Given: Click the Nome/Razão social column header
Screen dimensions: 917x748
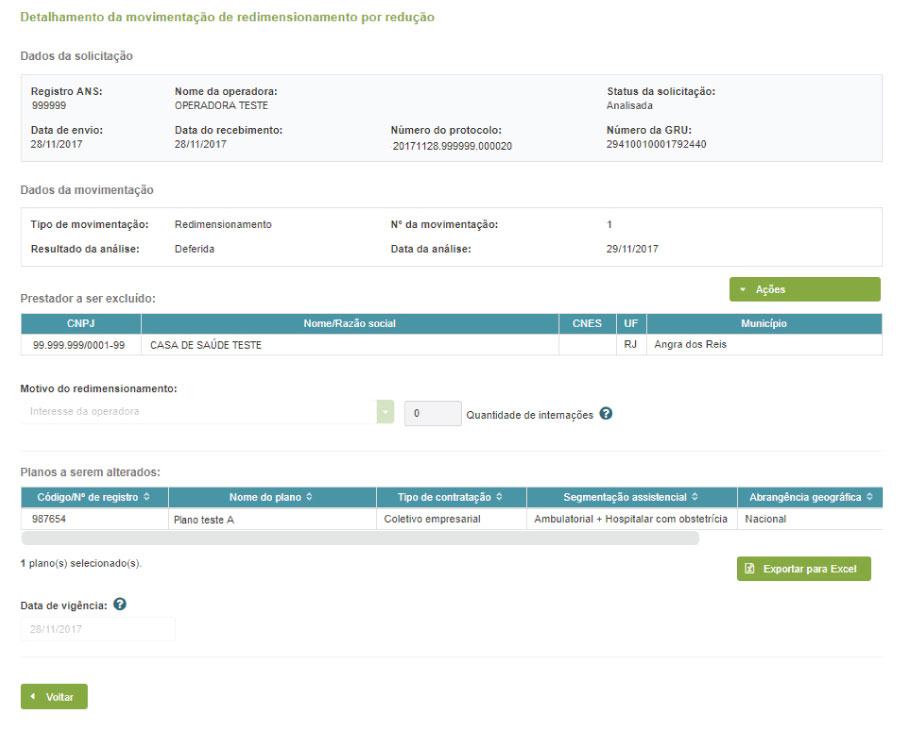Looking at the screenshot, I should coord(350,324).
